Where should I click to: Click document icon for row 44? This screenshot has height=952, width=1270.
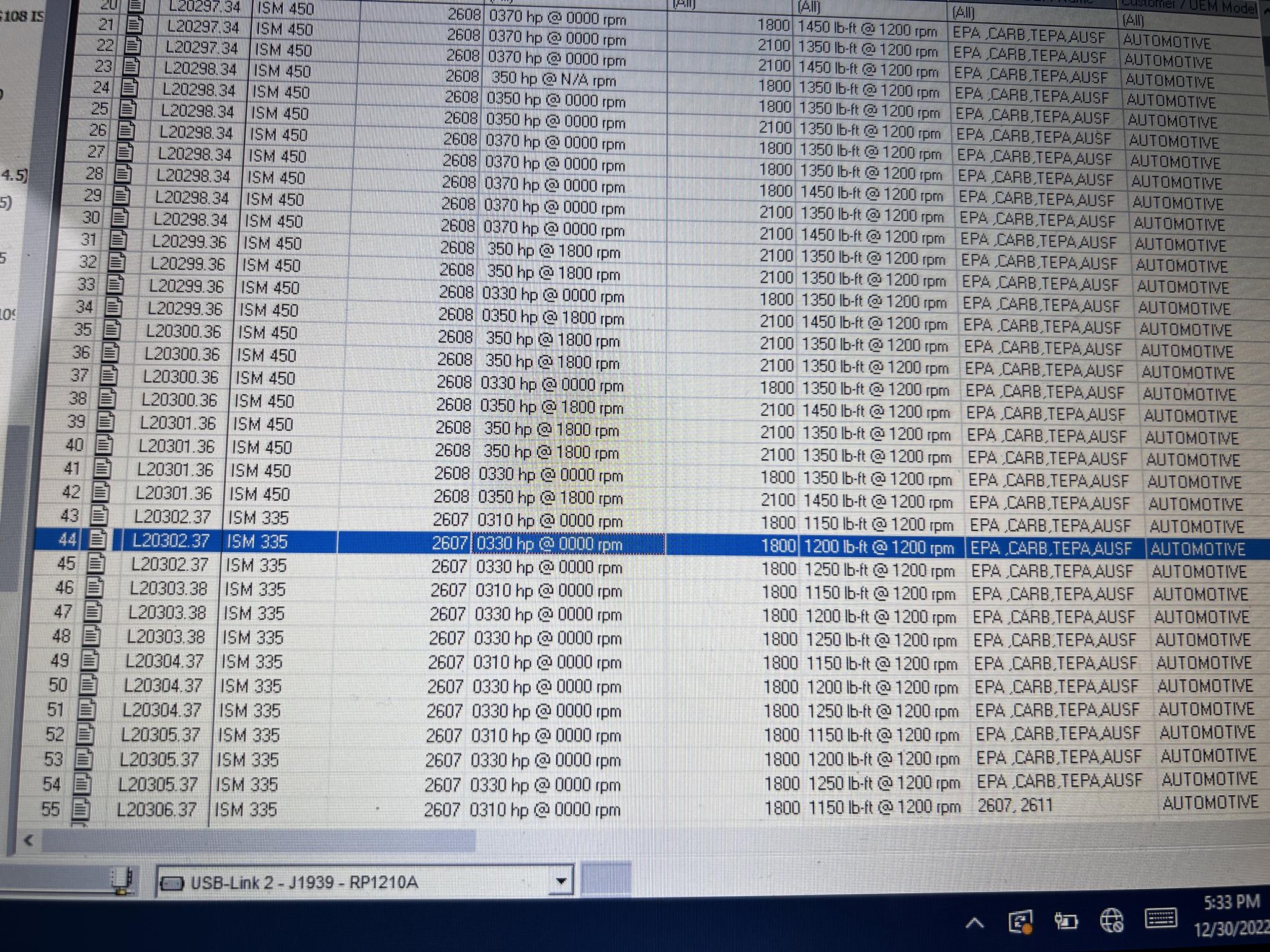pos(97,540)
